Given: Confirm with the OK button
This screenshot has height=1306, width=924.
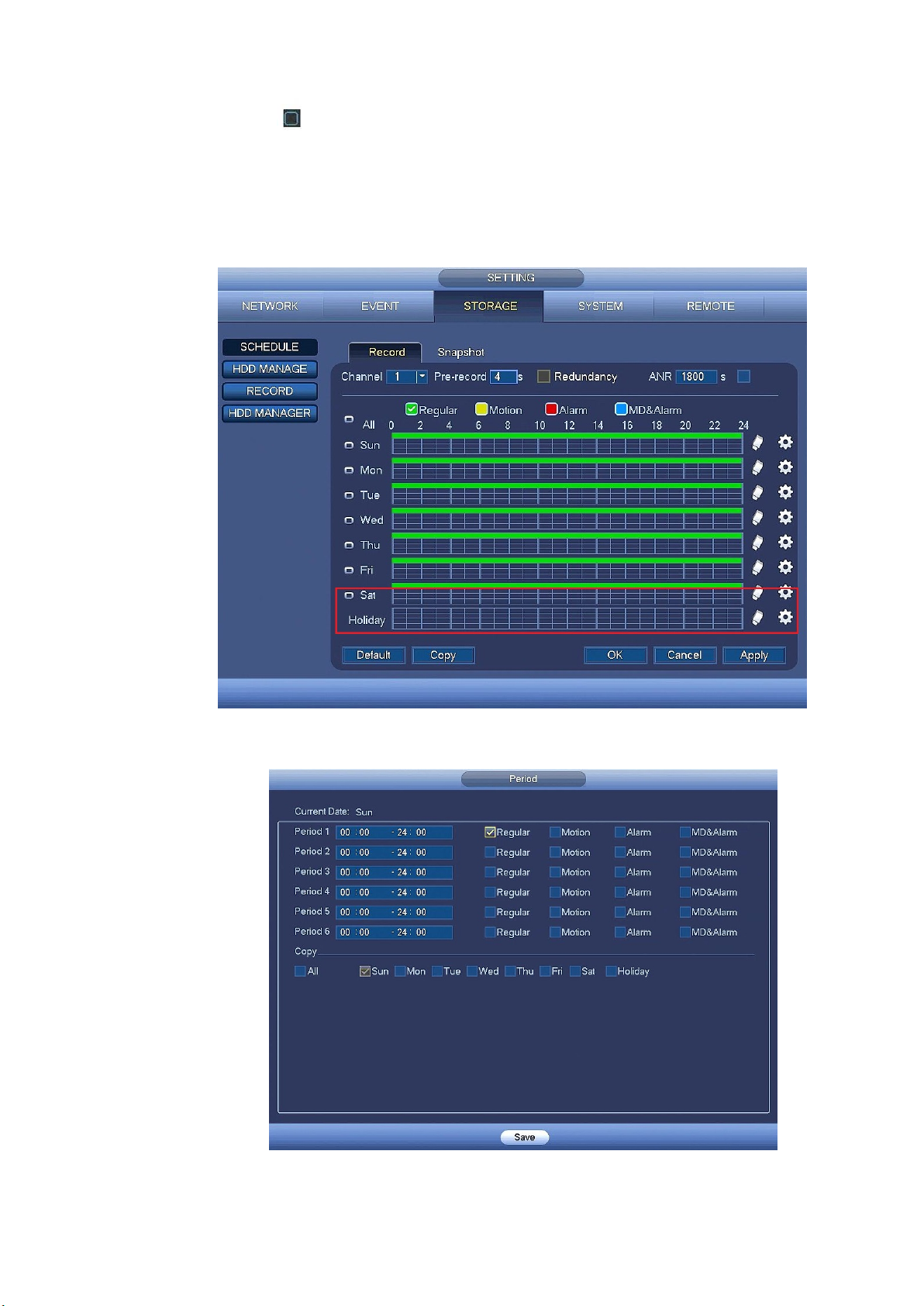Looking at the screenshot, I should pyautogui.click(x=615, y=655).
